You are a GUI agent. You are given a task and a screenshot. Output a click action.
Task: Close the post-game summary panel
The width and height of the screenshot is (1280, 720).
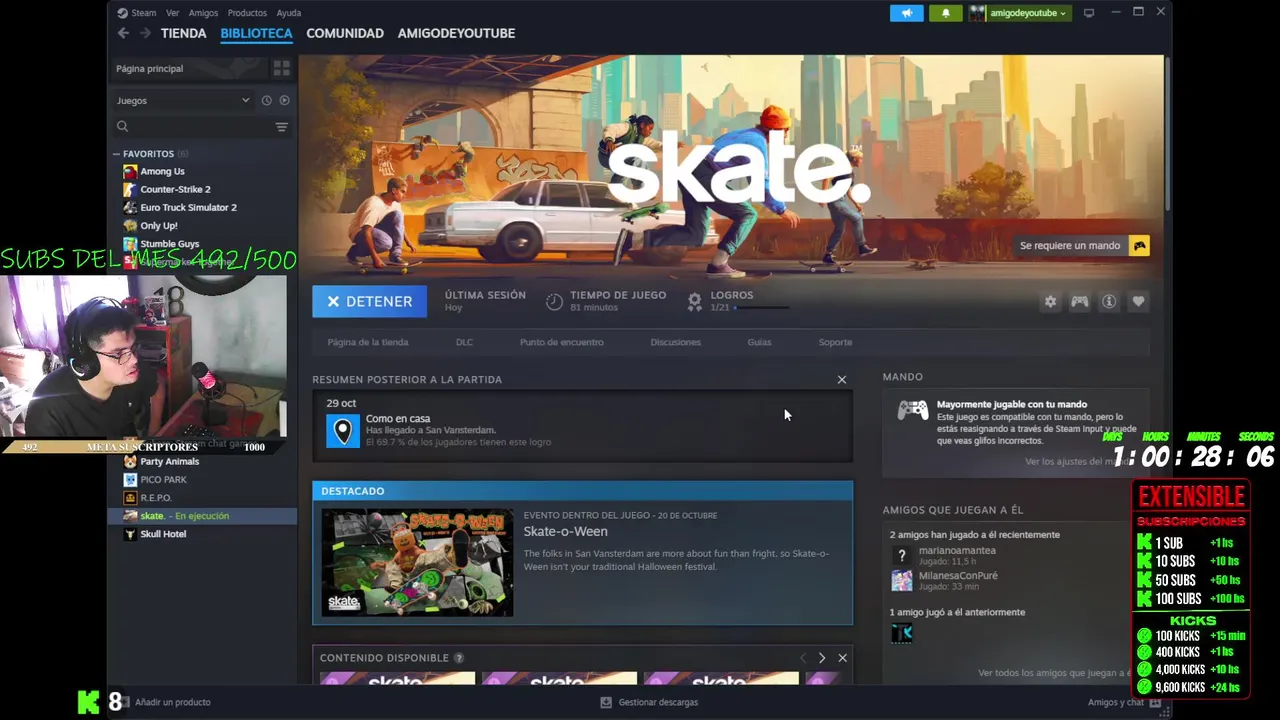841,380
